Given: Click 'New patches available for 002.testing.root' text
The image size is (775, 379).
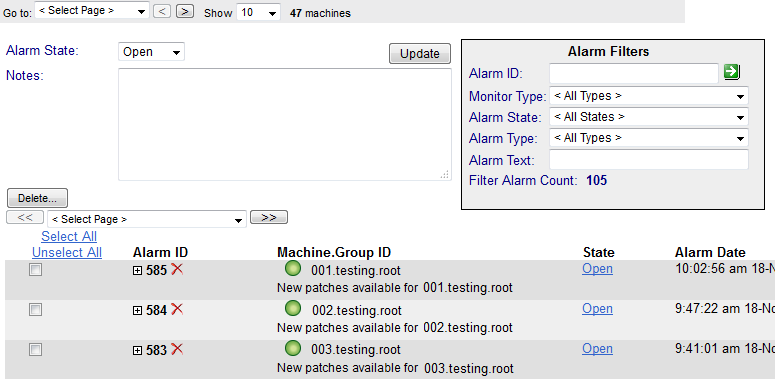Looking at the screenshot, I should pos(395,328).
